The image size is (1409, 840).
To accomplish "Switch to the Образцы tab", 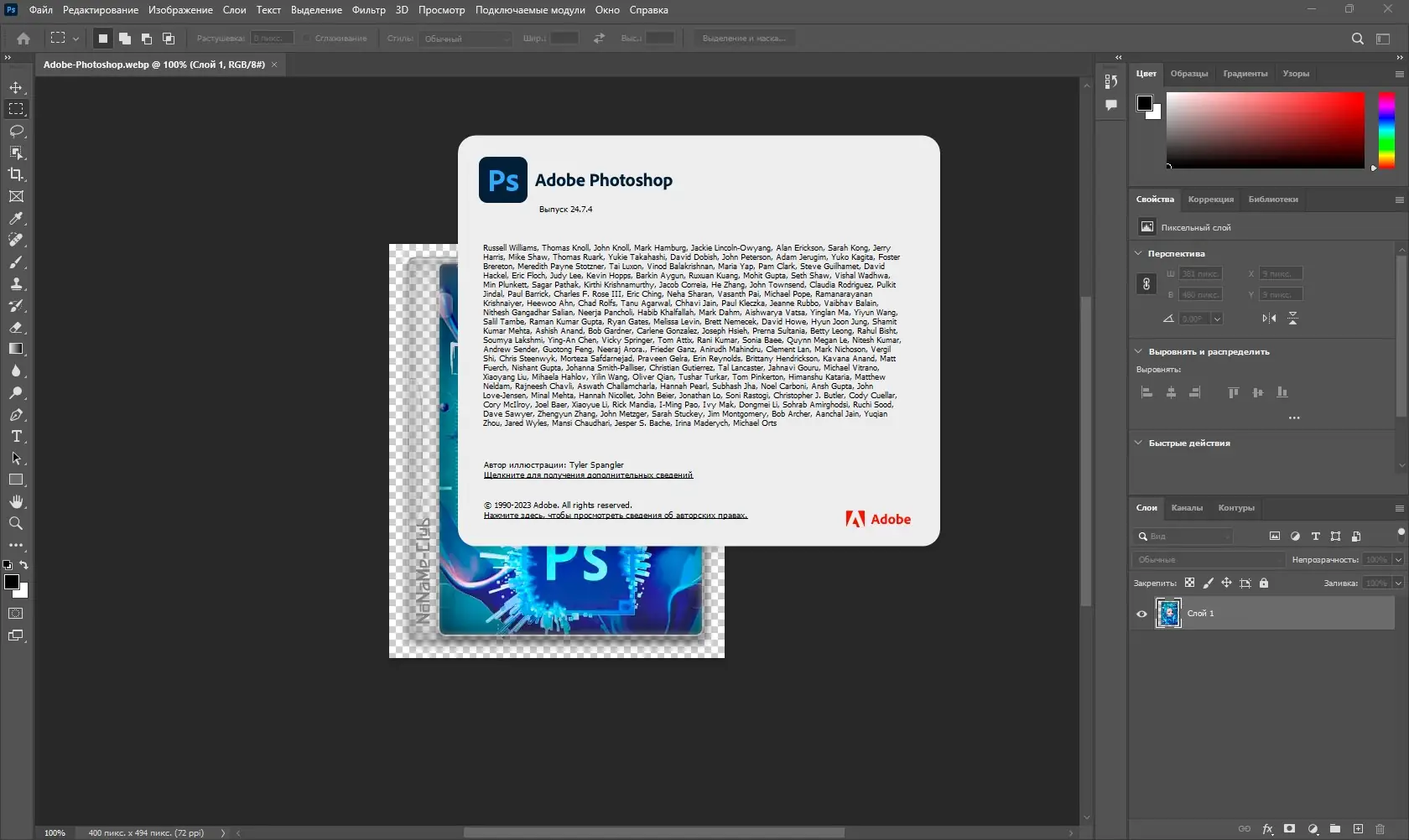I will (1189, 74).
